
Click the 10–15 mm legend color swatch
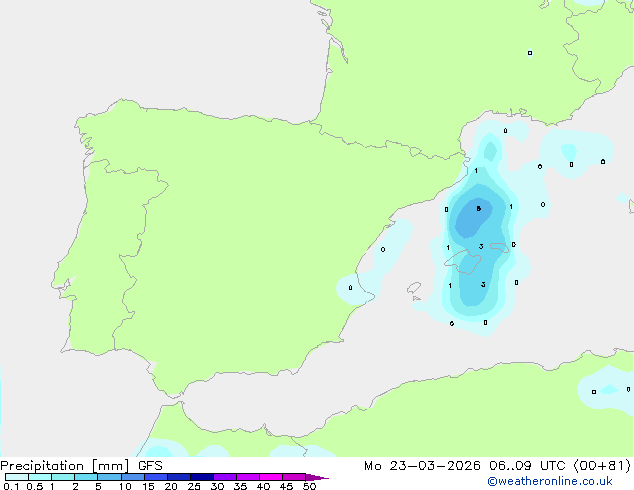pyautogui.click(x=133, y=477)
